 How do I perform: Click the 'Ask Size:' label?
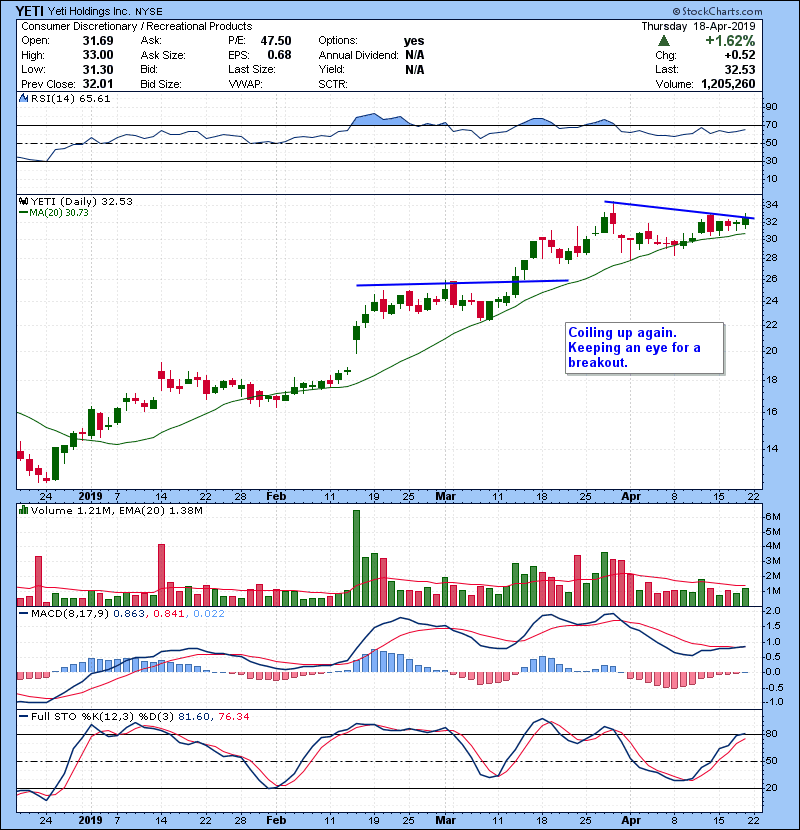pyautogui.click(x=163, y=55)
